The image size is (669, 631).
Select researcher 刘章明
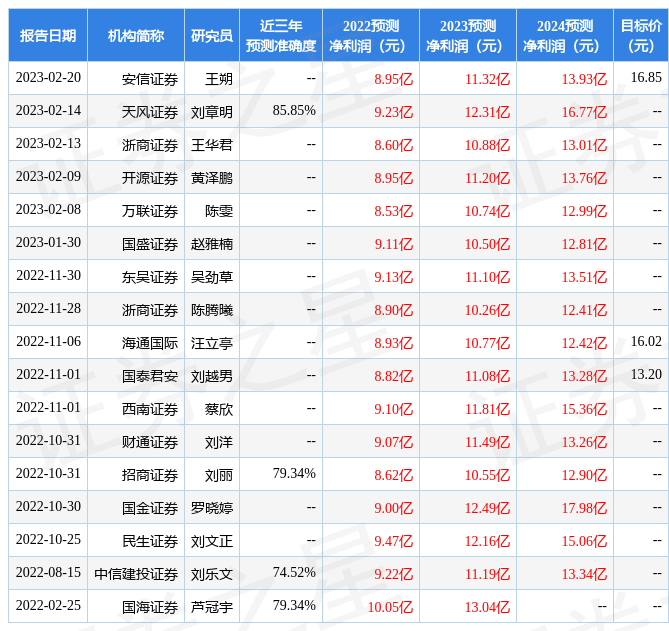212,111
